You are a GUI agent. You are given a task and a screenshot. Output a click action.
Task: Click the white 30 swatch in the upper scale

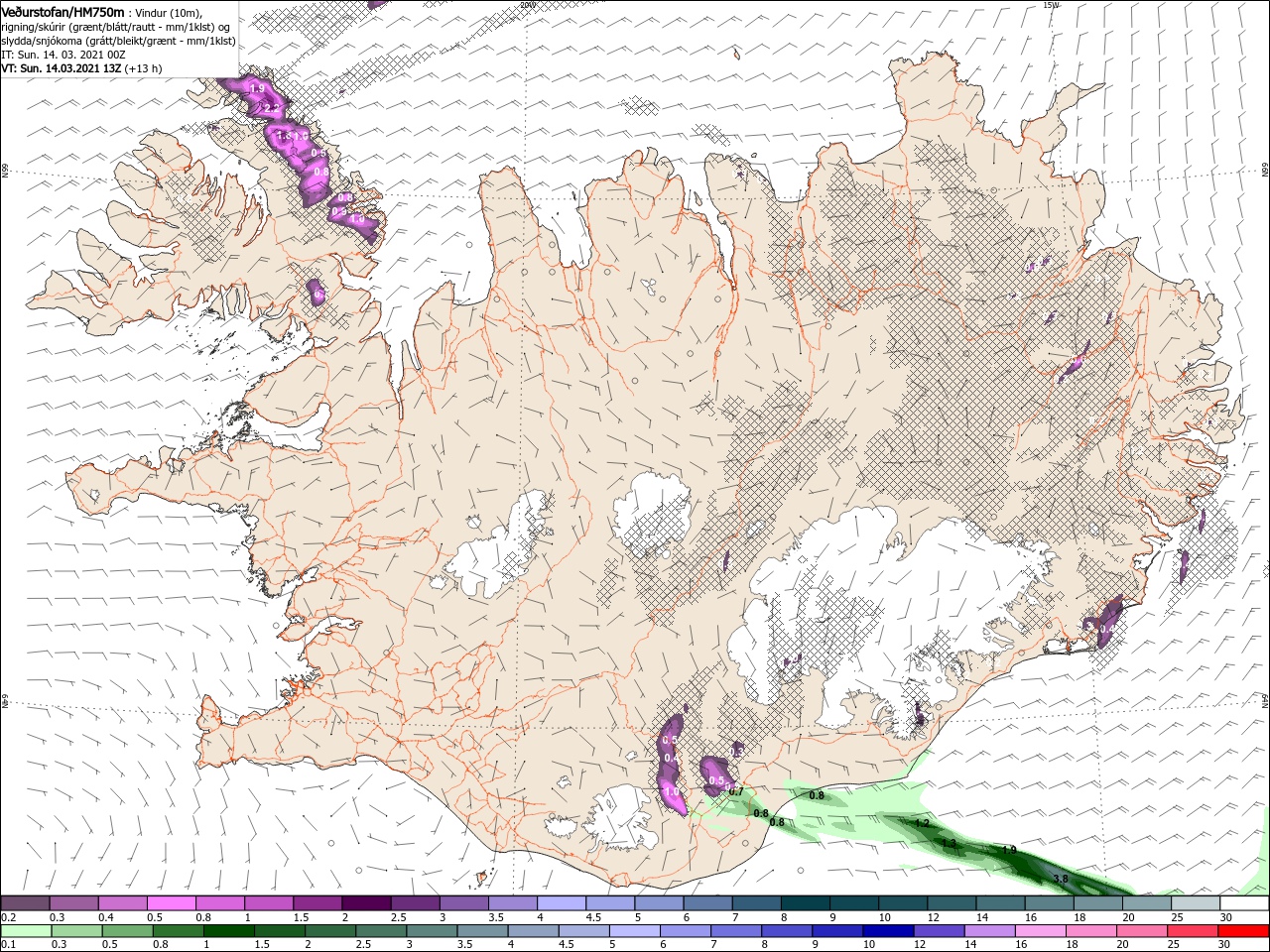tap(1244, 903)
